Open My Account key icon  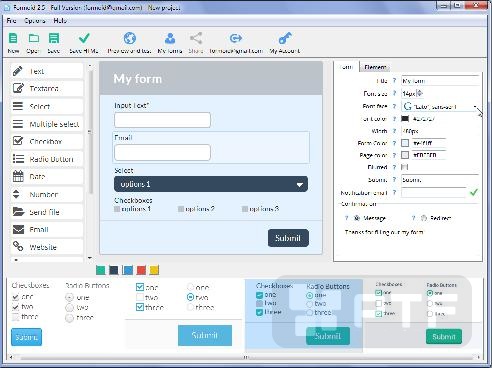click(x=285, y=38)
